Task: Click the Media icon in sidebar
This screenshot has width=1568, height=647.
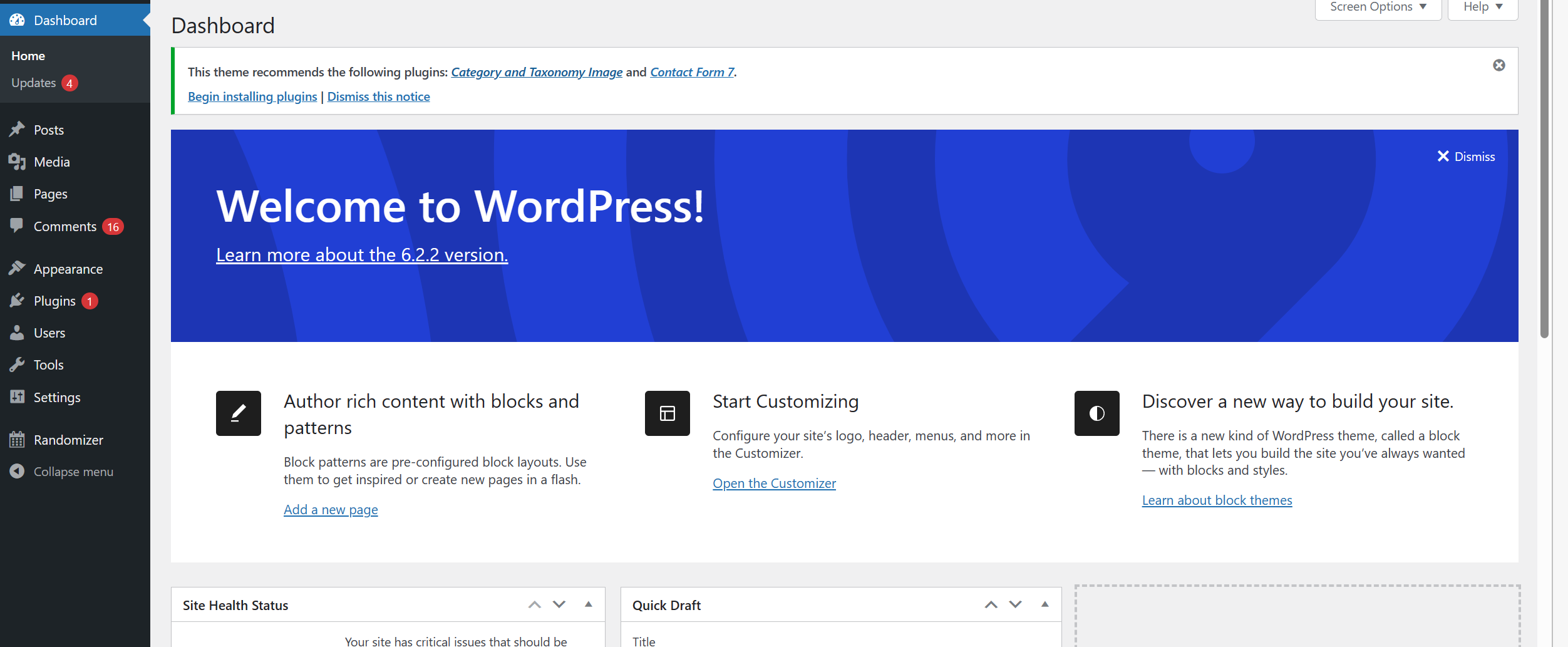Action: click(17, 162)
